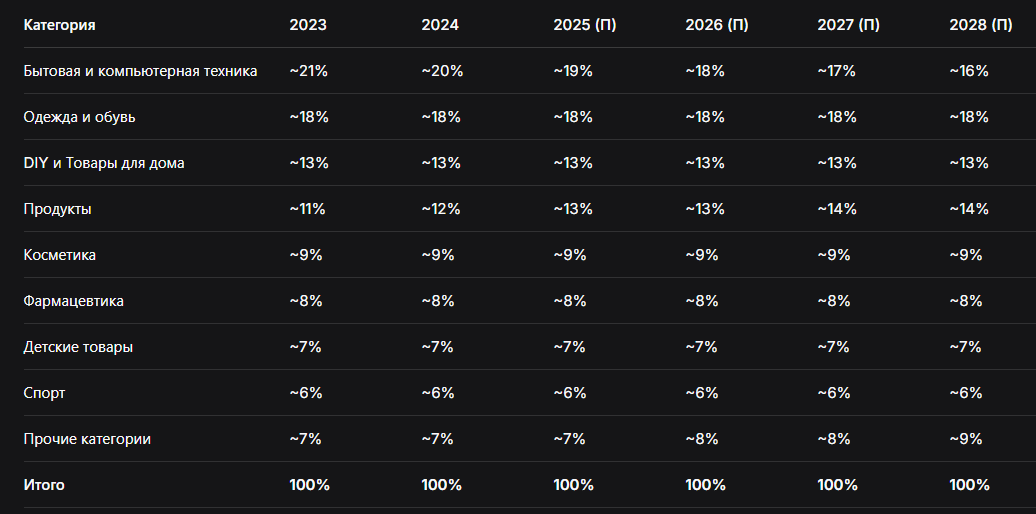The height and width of the screenshot is (514, 1036).
Task: Click the Категория column header
Action: [59, 25]
